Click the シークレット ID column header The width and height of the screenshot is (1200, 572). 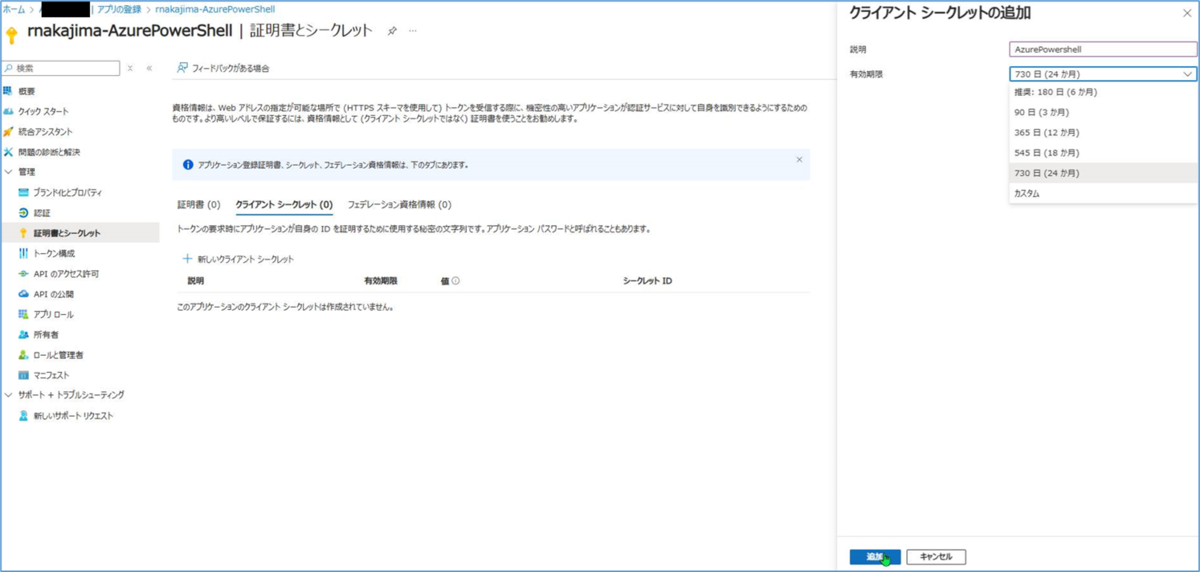(x=647, y=281)
